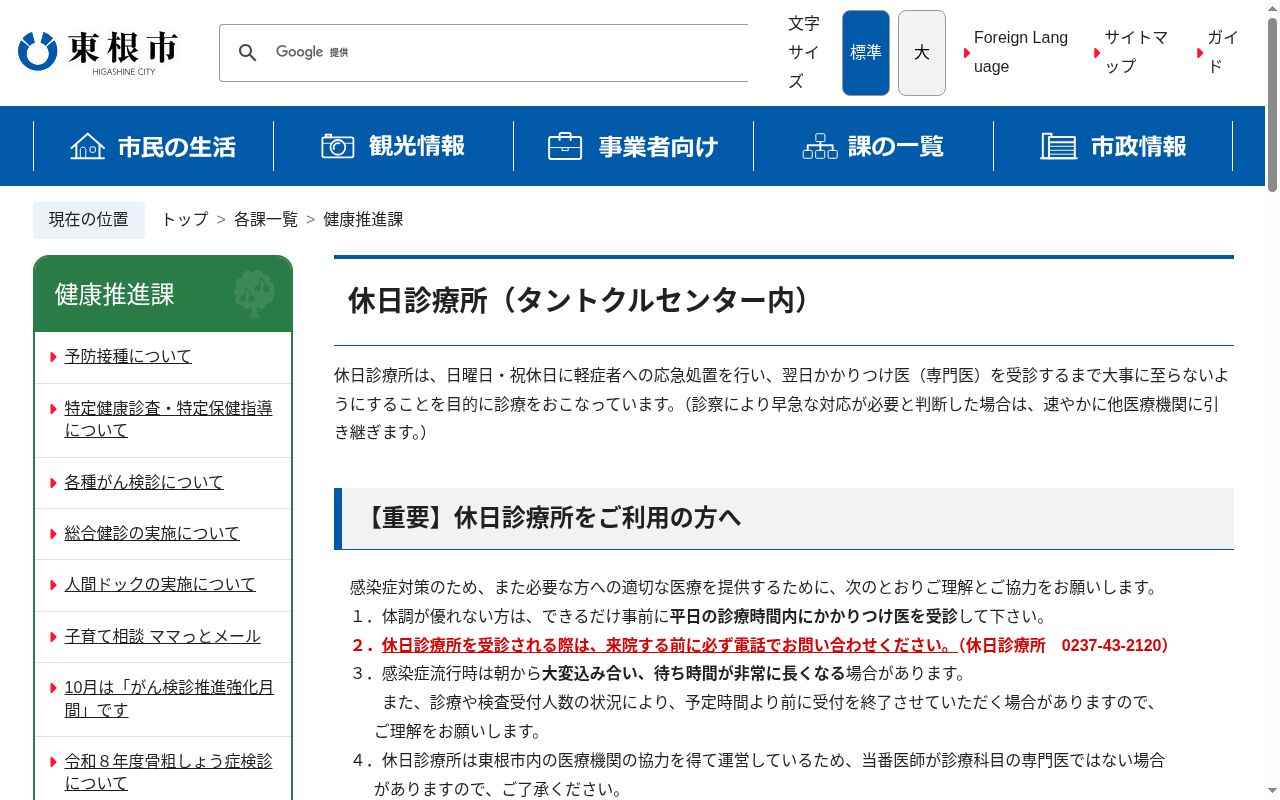Click the 現在の位置 label
This screenshot has height=800, width=1280.
tap(89, 220)
